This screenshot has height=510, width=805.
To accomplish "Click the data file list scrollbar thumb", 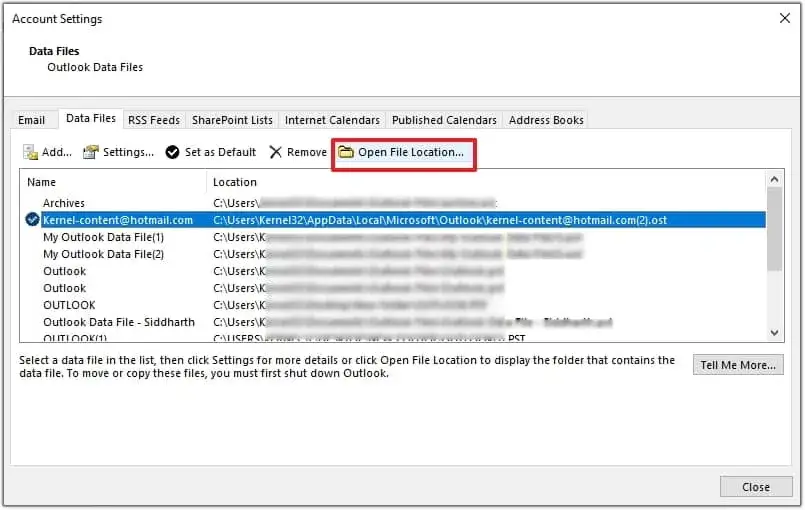I will [774, 229].
